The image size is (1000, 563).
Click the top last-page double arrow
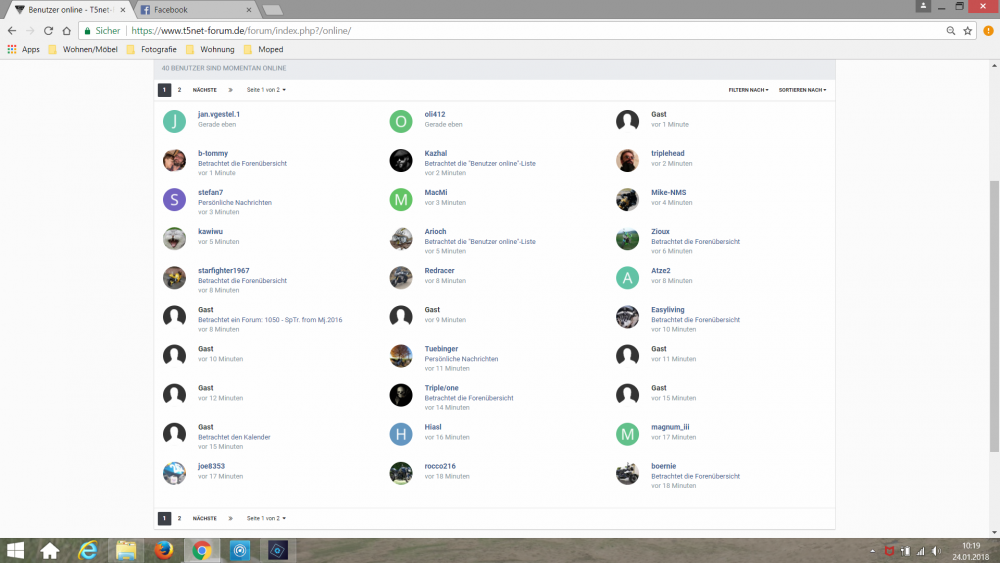coord(230,90)
